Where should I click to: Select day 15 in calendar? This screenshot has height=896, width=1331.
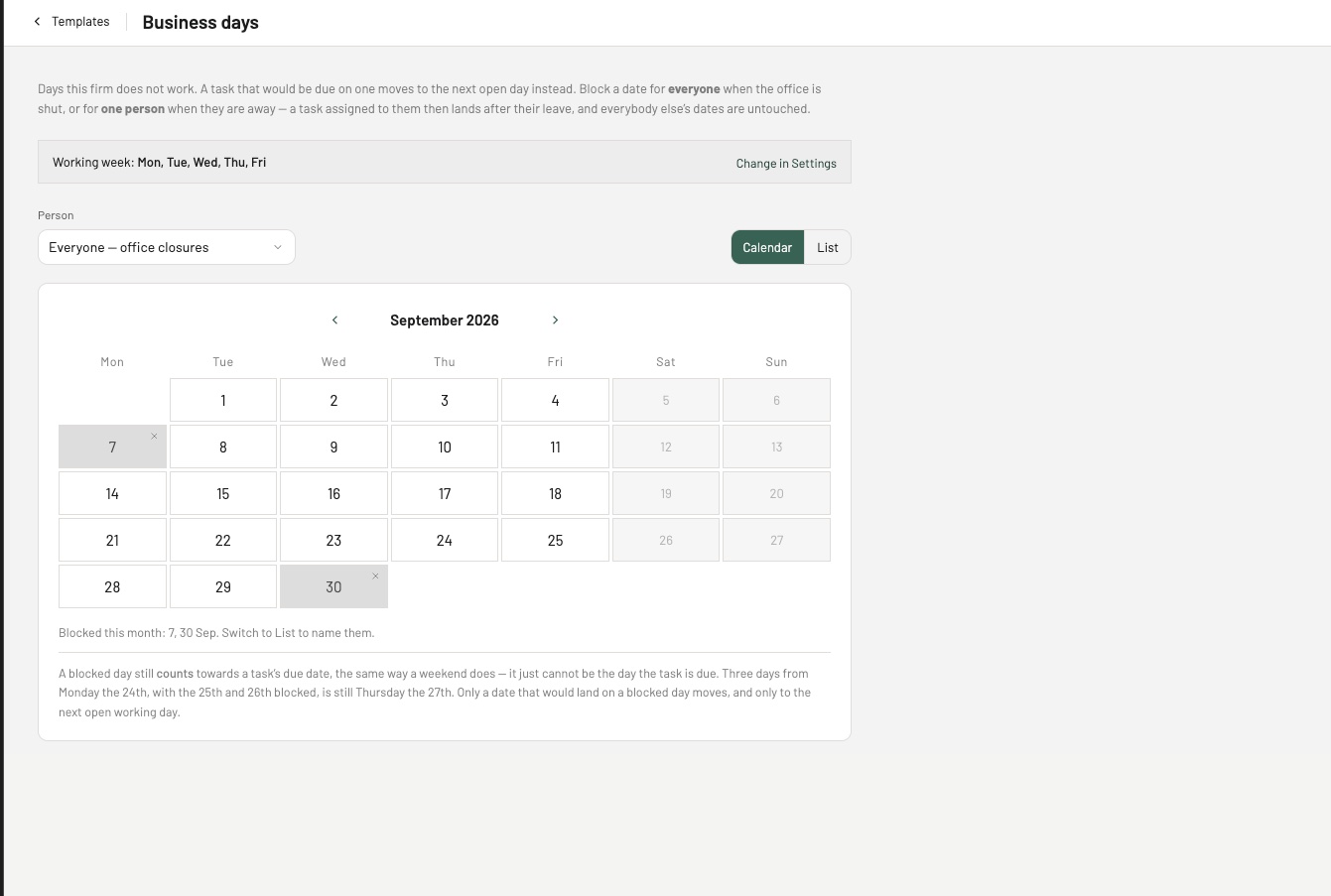pos(223,493)
